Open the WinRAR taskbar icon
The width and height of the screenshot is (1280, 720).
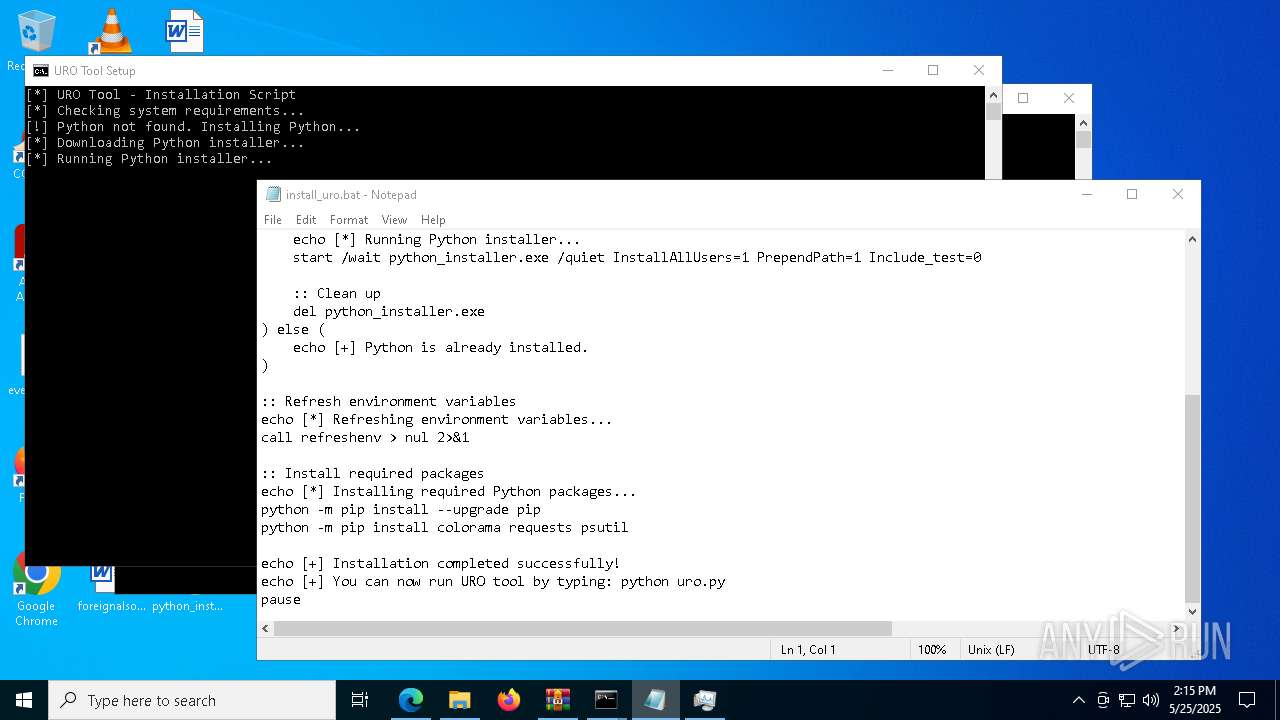point(557,700)
